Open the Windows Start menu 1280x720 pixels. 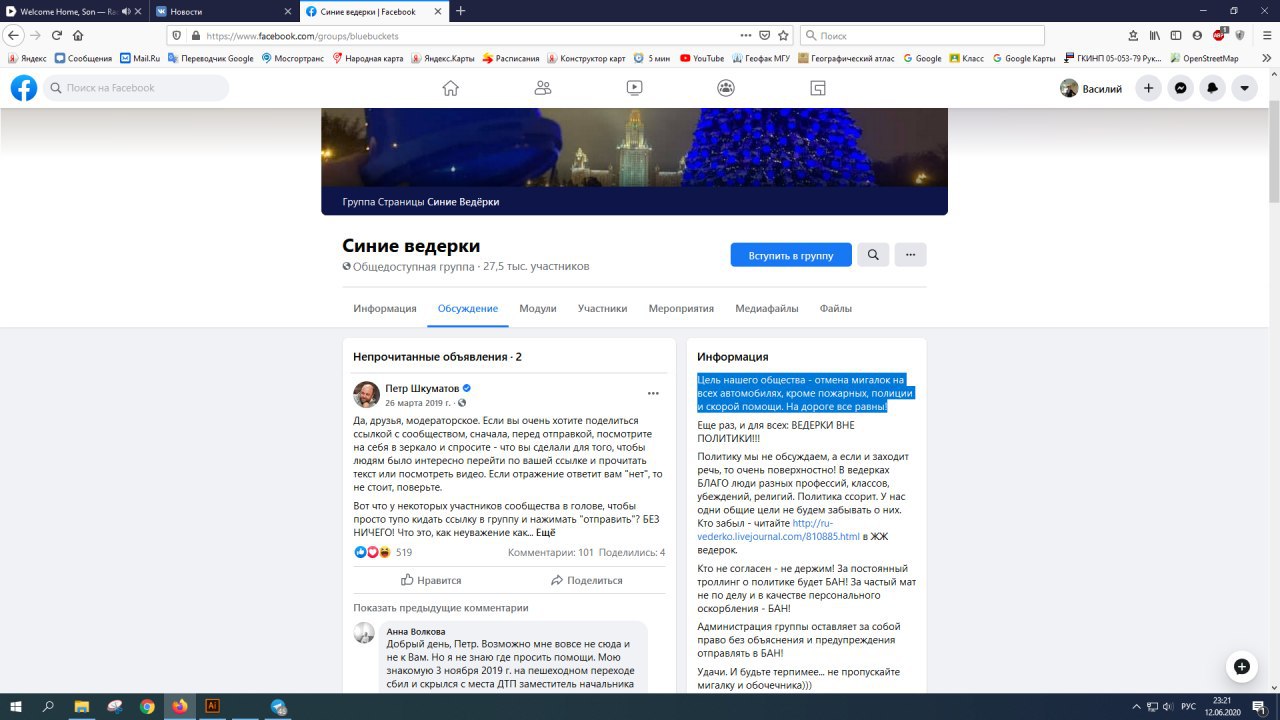16,706
